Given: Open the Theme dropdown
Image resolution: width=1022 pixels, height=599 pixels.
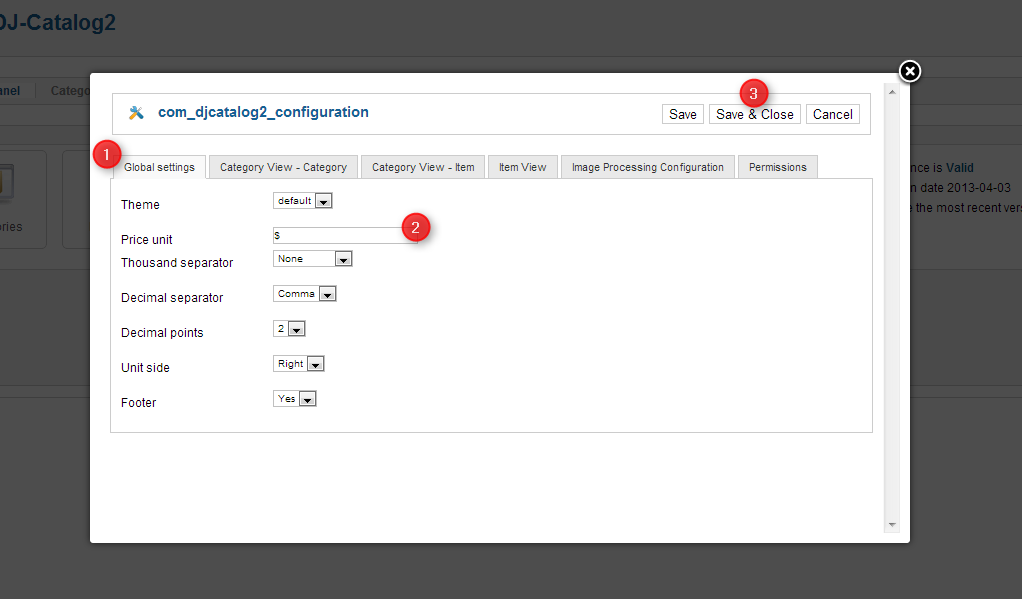Looking at the screenshot, I should point(302,201).
